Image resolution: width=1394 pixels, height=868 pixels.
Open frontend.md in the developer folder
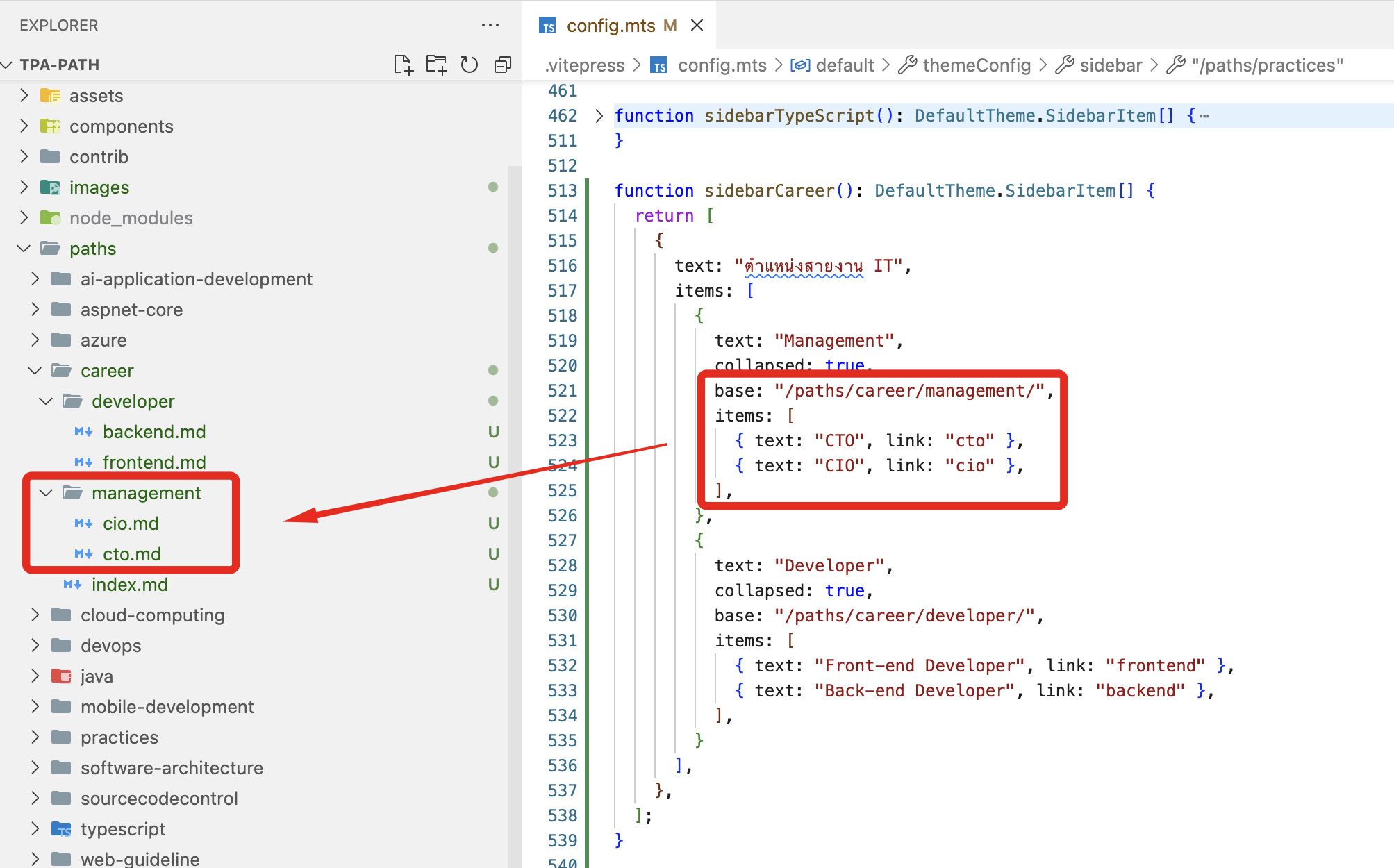click(x=154, y=462)
